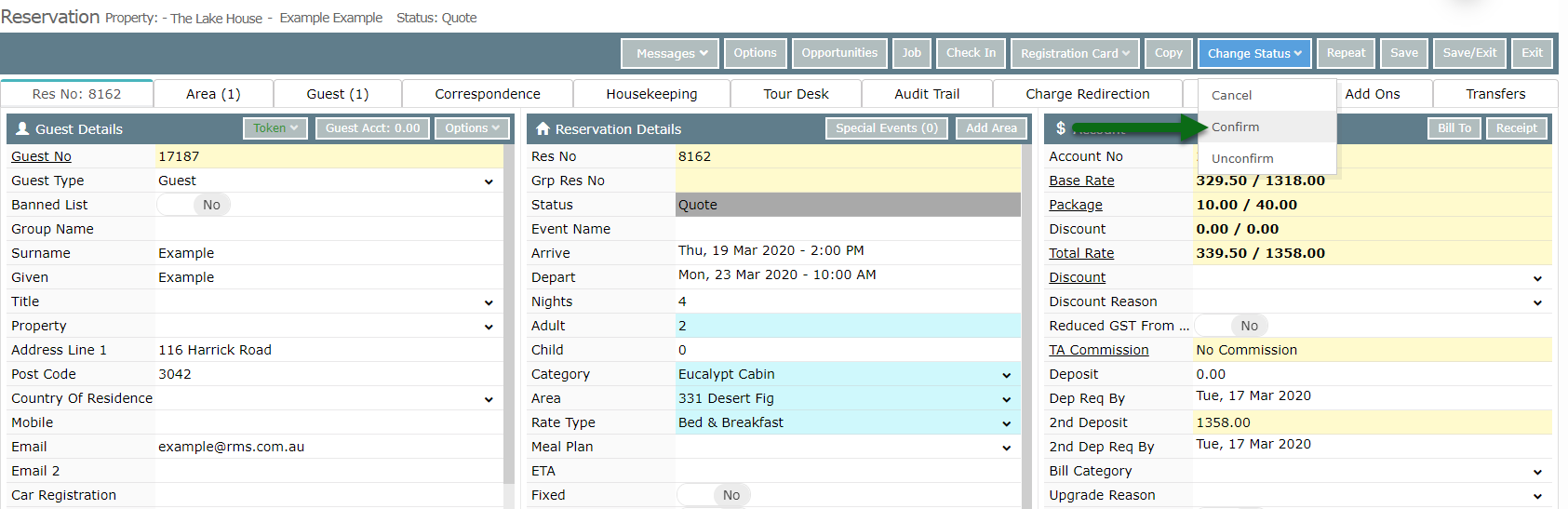This screenshot has height=509, width=1568.
Task: Click the dollar sign icon in the account panel
Action: click(x=1061, y=128)
